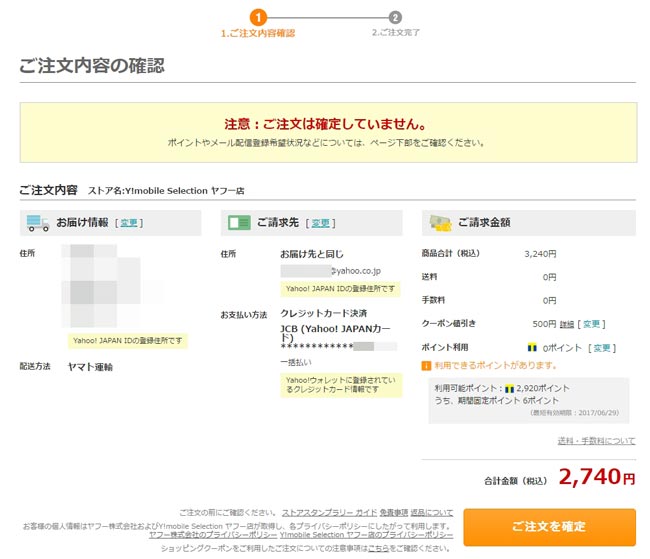
Task: Click the 注意:ご注文は確定していません warning heading
Action: [325, 124]
